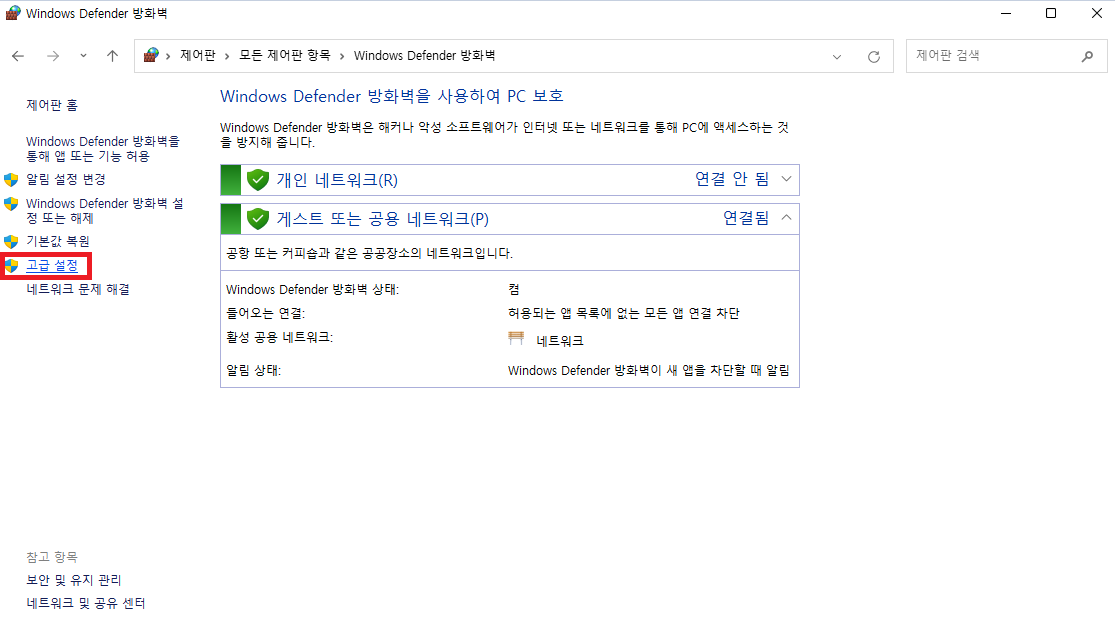Open 네트워크 문제 해결 link
Screen dimensions: 1115x618
point(78,289)
